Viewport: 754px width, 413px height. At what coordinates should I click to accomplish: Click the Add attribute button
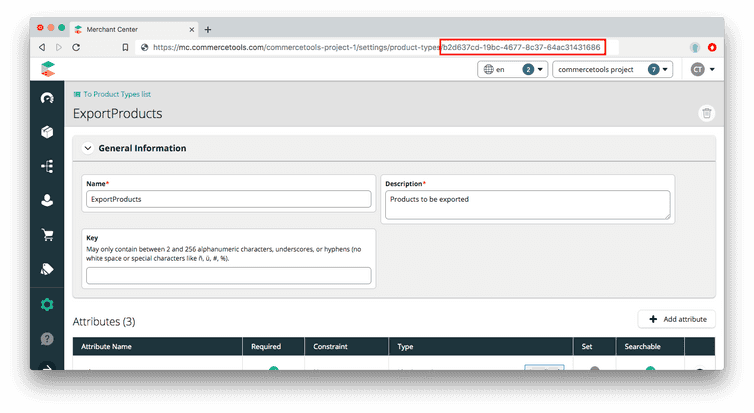coord(676,319)
